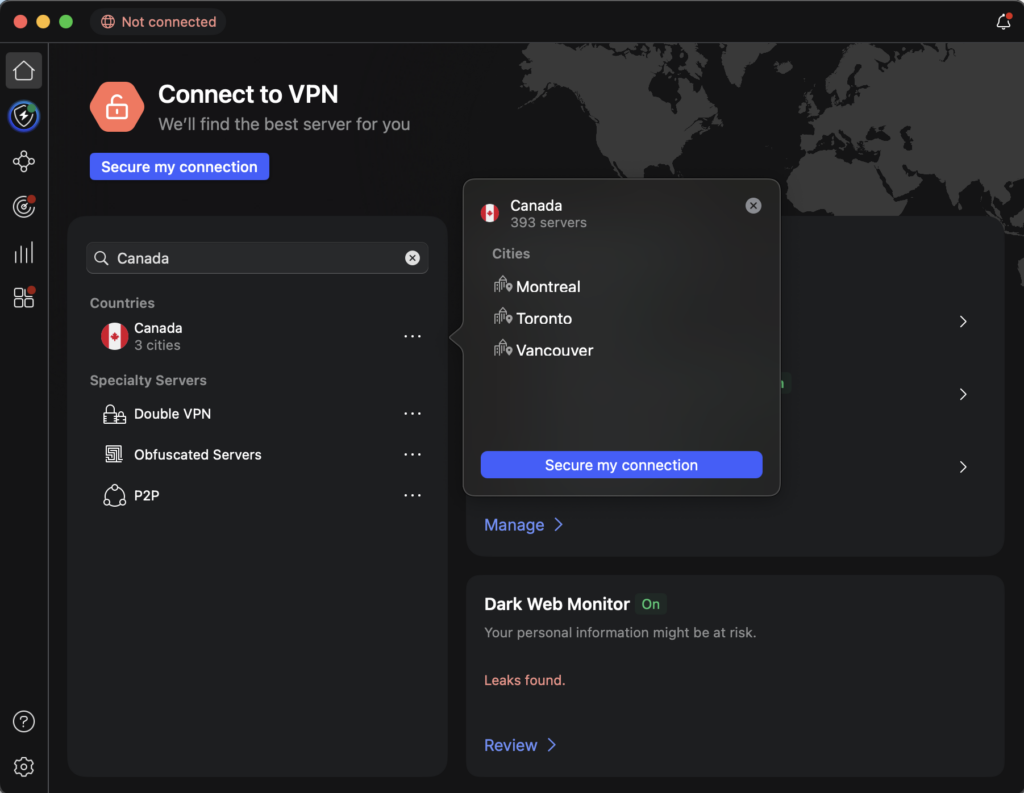
Task: Click We'll find the best server text
Action: (x=284, y=124)
